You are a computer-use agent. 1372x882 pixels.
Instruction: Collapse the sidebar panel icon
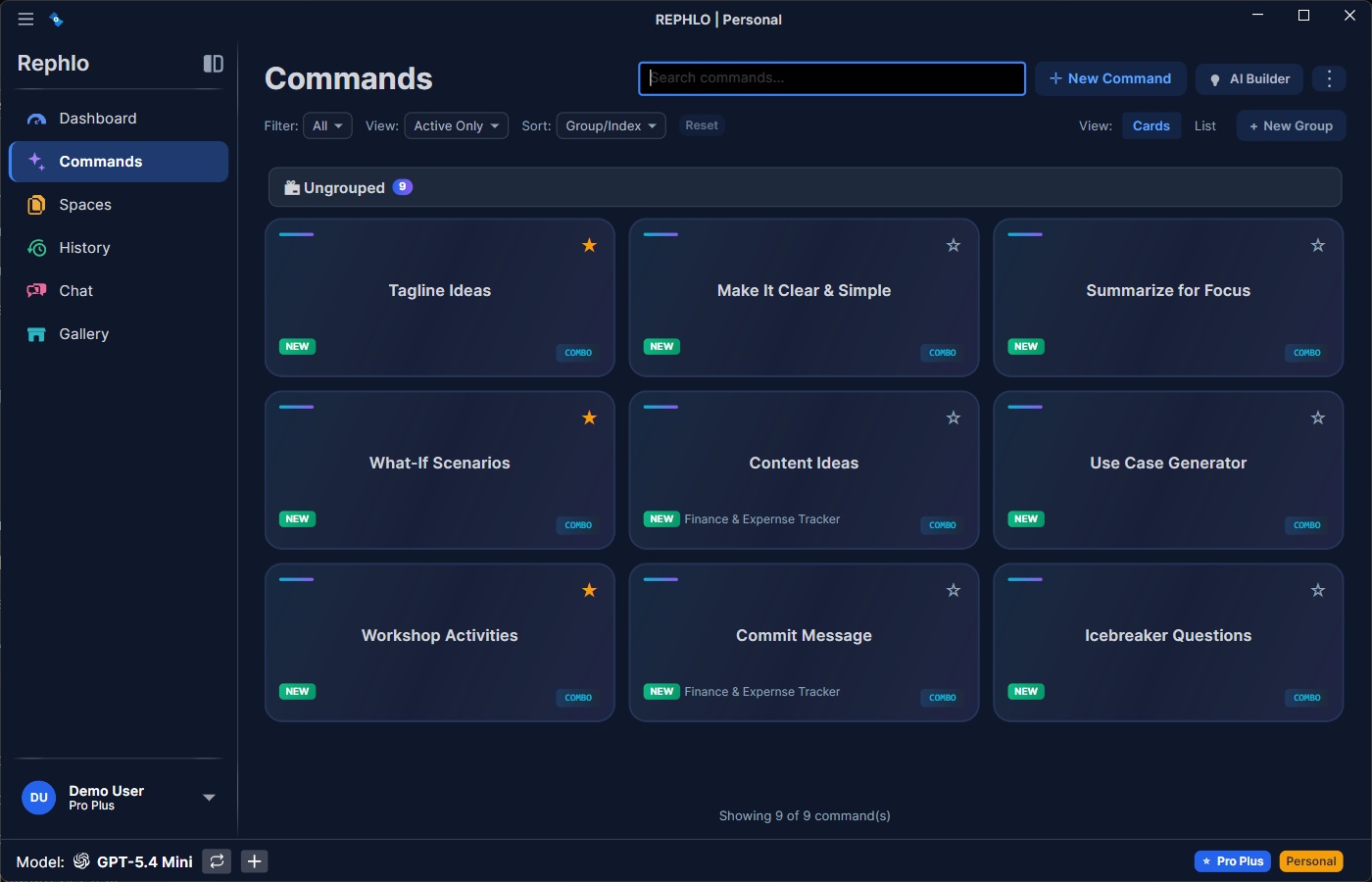(x=213, y=64)
